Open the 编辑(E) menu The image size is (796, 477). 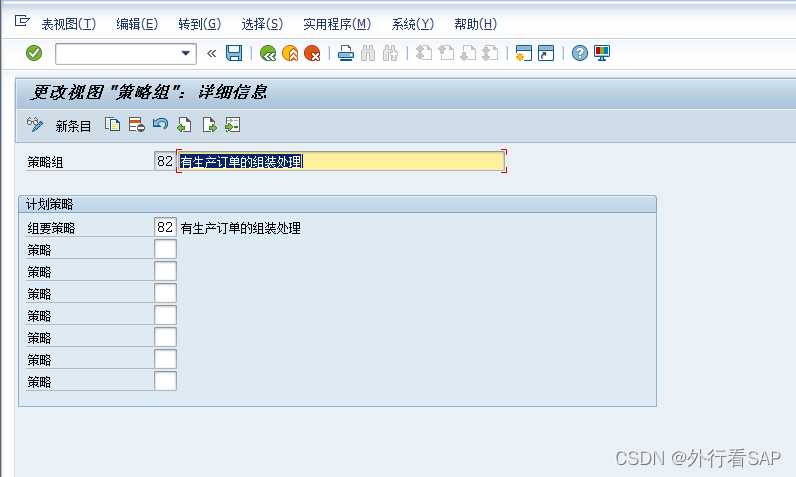click(137, 24)
